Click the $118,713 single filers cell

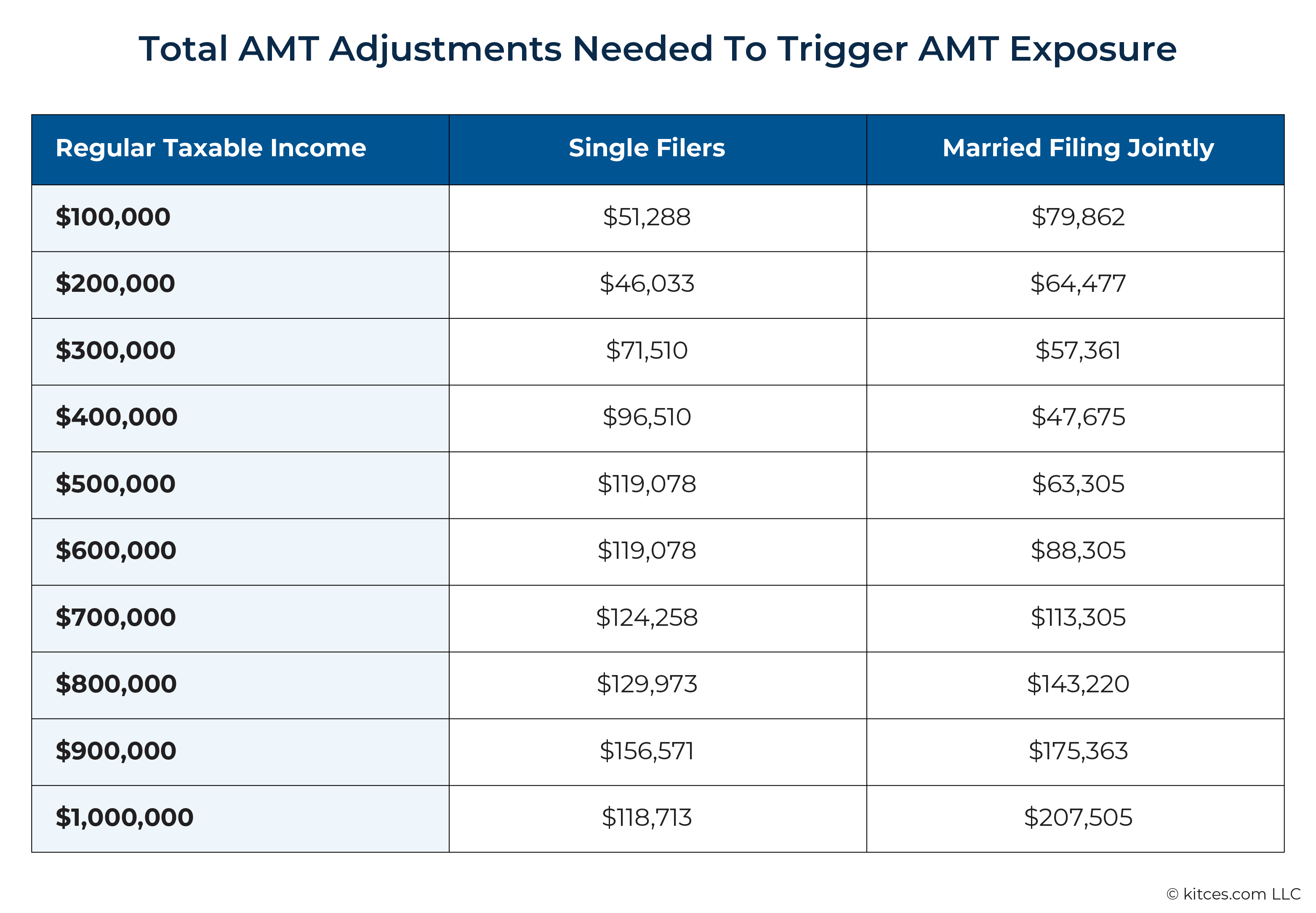click(658, 819)
